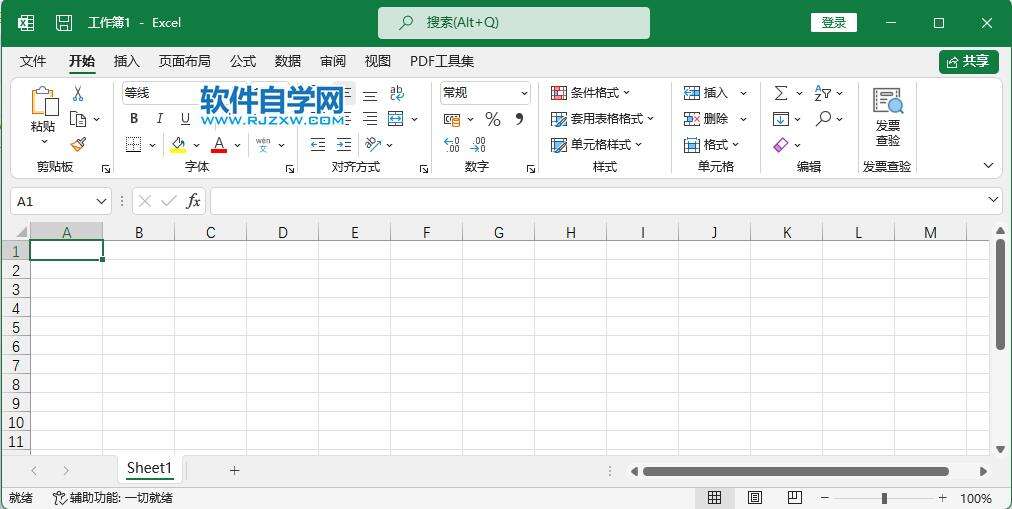Click the 删除 cells icon
This screenshot has width=1012, height=509.
click(692, 119)
